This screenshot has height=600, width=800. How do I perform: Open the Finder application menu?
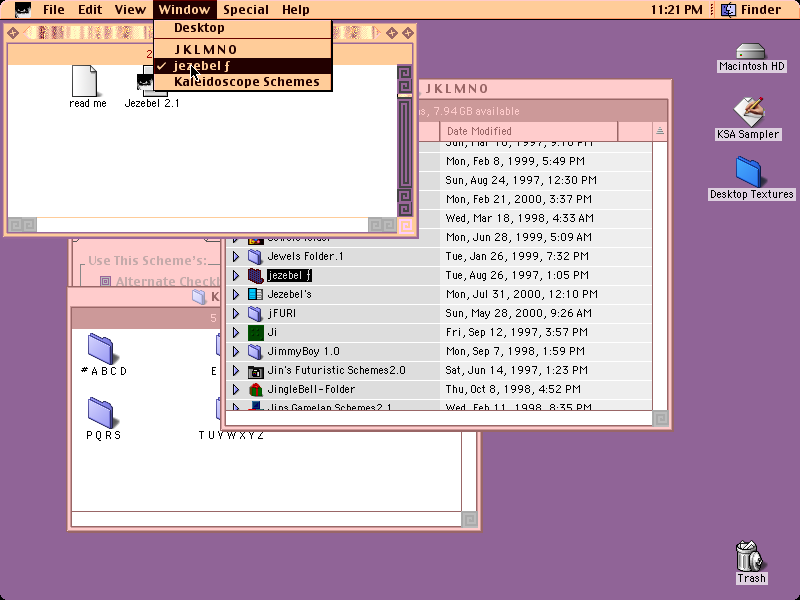[751, 9]
